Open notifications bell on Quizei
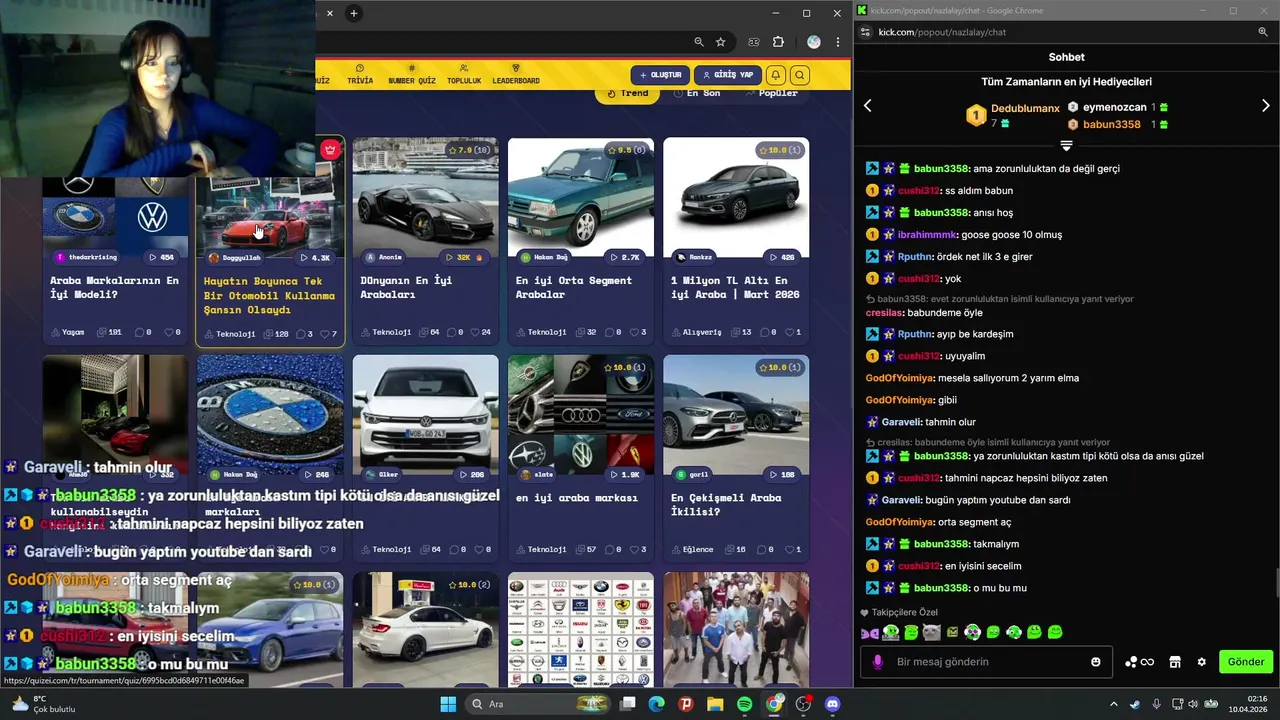The width and height of the screenshot is (1280, 720). click(x=775, y=75)
